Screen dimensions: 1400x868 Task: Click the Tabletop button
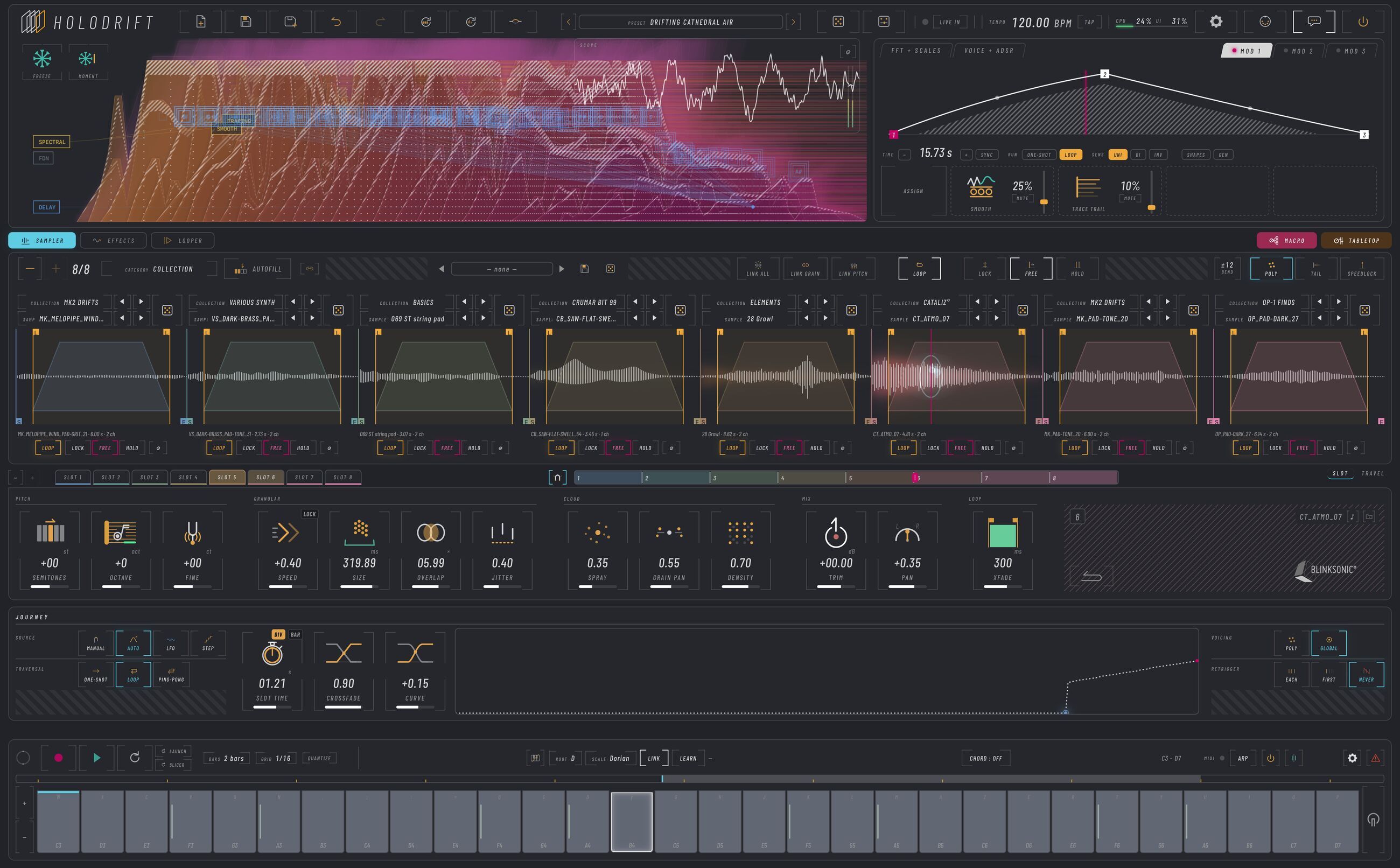click(1356, 241)
